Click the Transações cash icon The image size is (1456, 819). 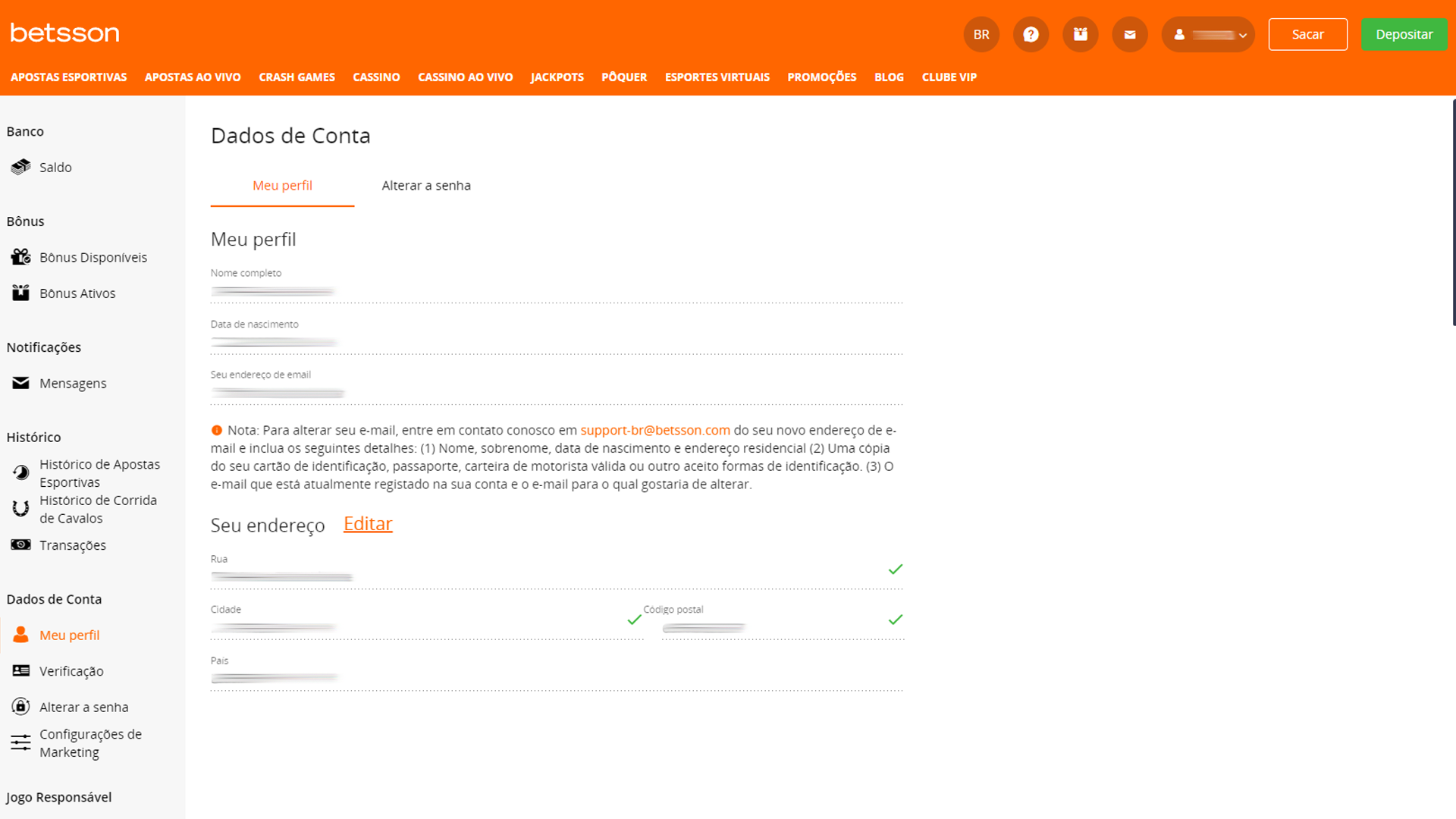pyautogui.click(x=20, y=545)
